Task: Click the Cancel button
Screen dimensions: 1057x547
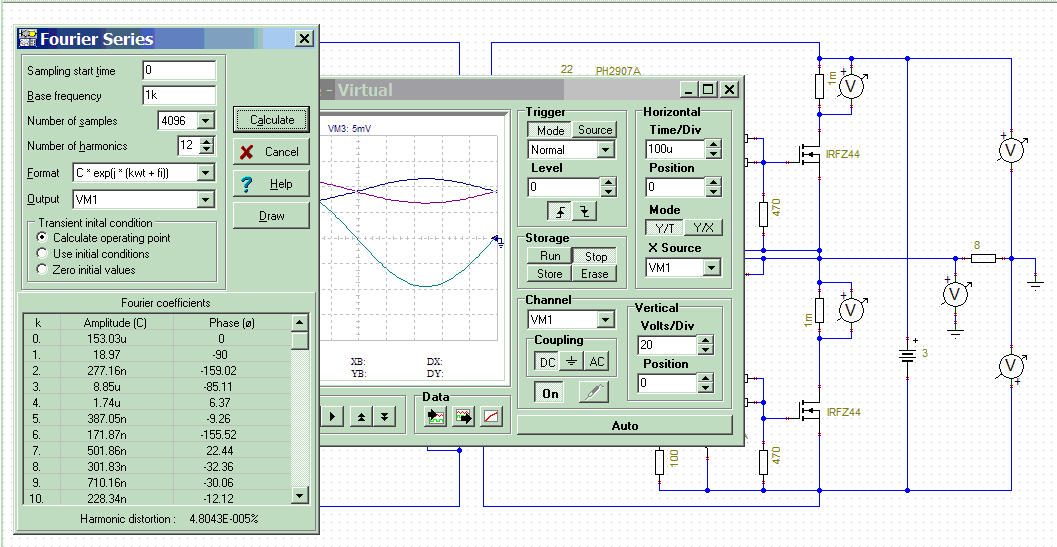Action: pos(272,152)
